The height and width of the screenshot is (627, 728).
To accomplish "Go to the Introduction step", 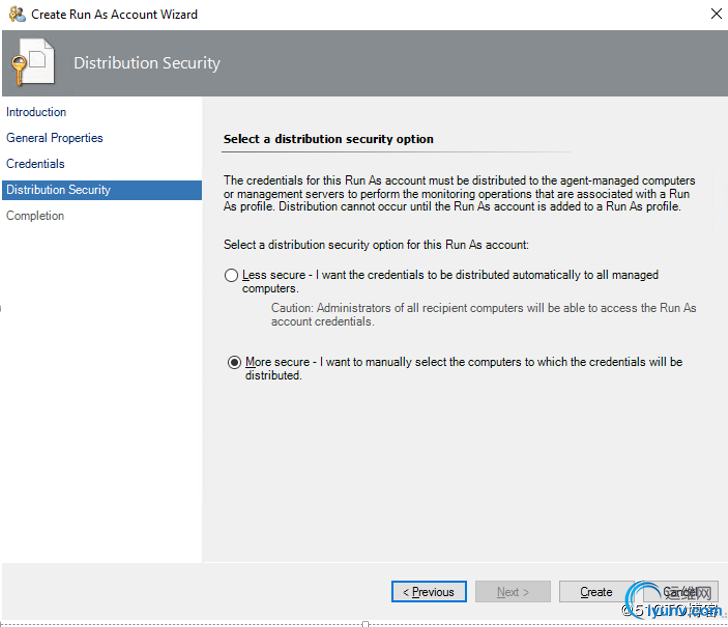I will (x=36, y=112).
